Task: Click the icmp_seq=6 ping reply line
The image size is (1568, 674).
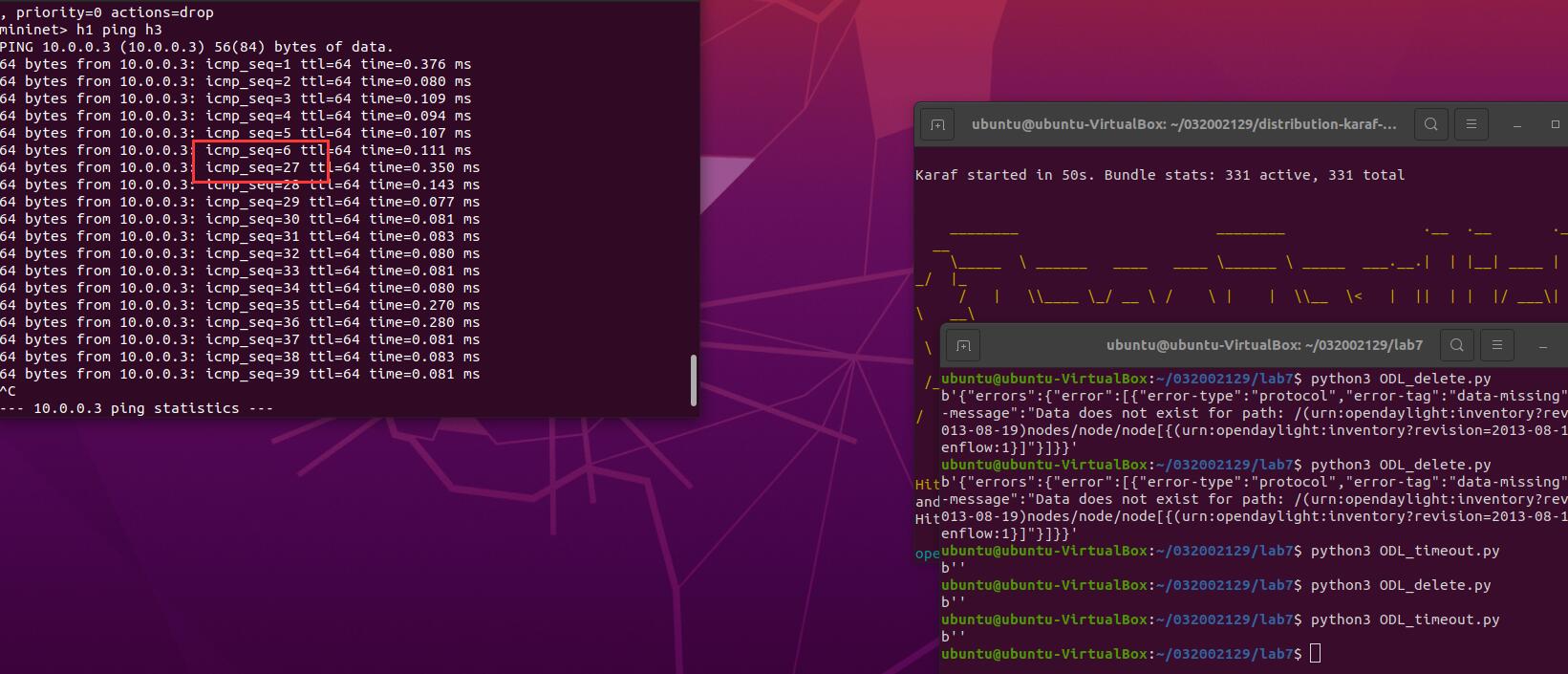Action: pyautogui.click(x=235, y=150)
